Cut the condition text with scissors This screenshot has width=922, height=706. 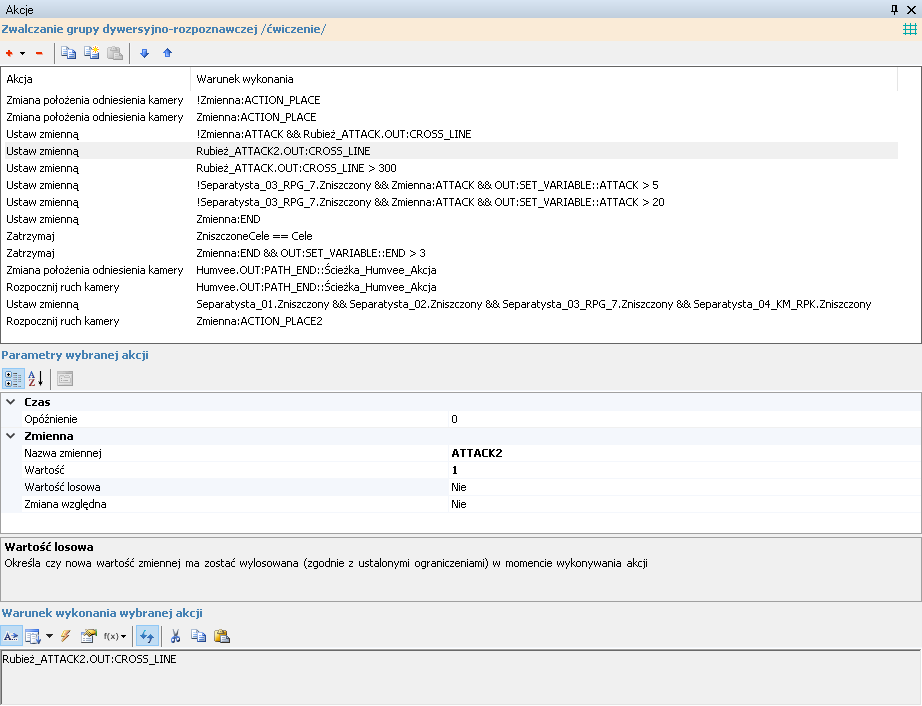click(175, 636)
